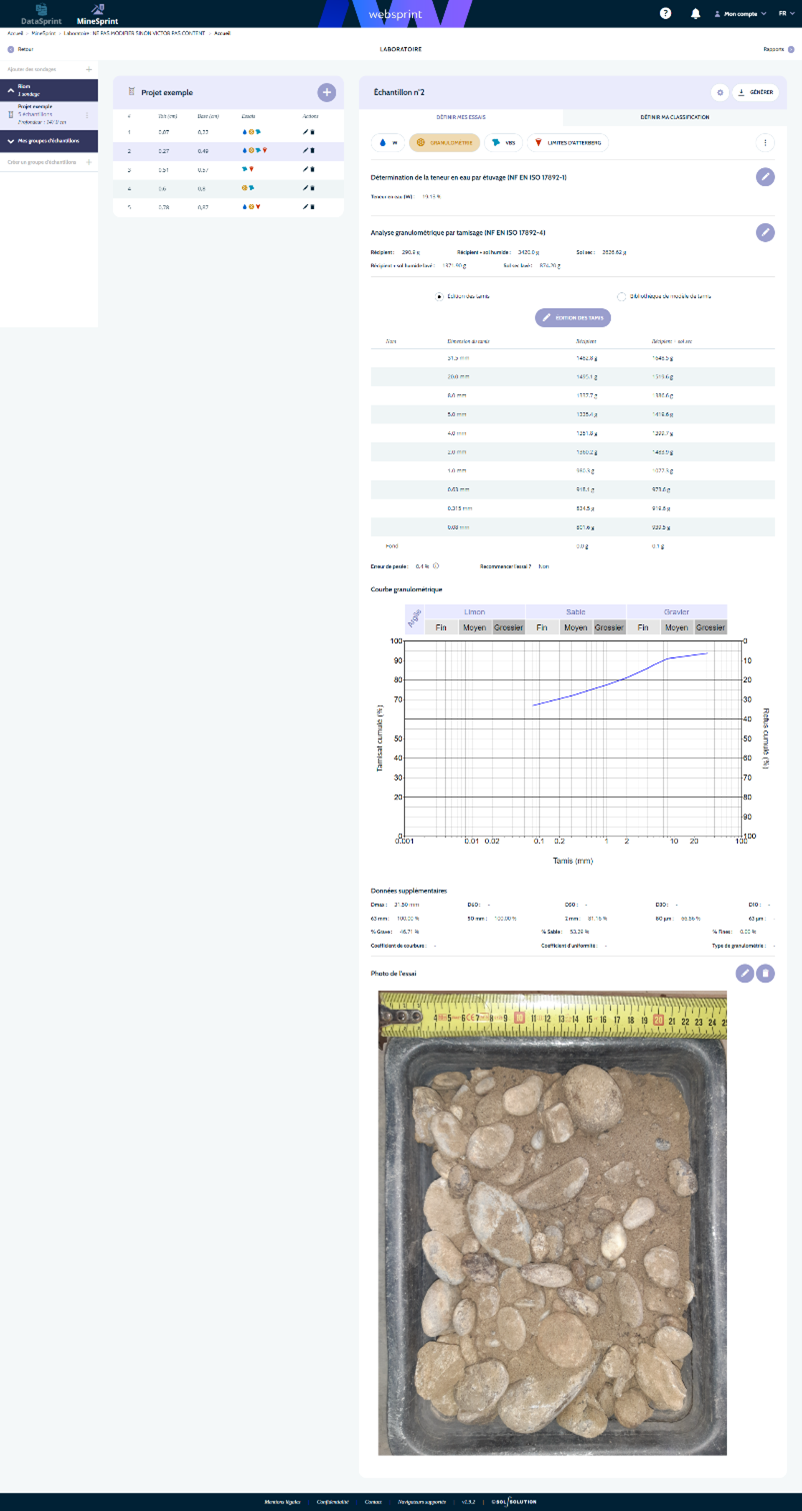Open the Mon compte dropdown
The image size is (802, 1511).
(740, 14)
